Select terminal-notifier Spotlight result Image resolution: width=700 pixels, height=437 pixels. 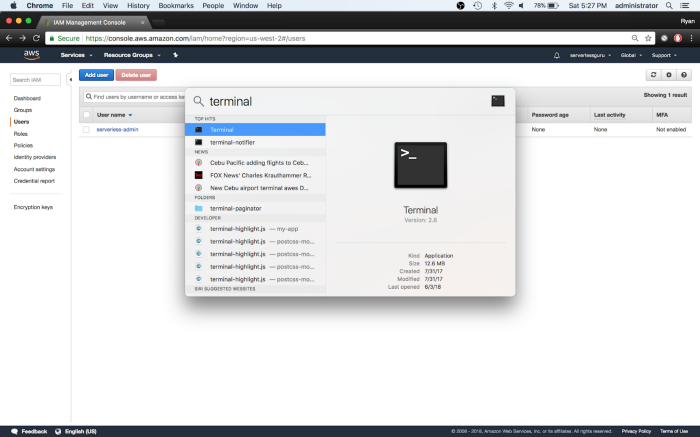[x=255, y=142]
